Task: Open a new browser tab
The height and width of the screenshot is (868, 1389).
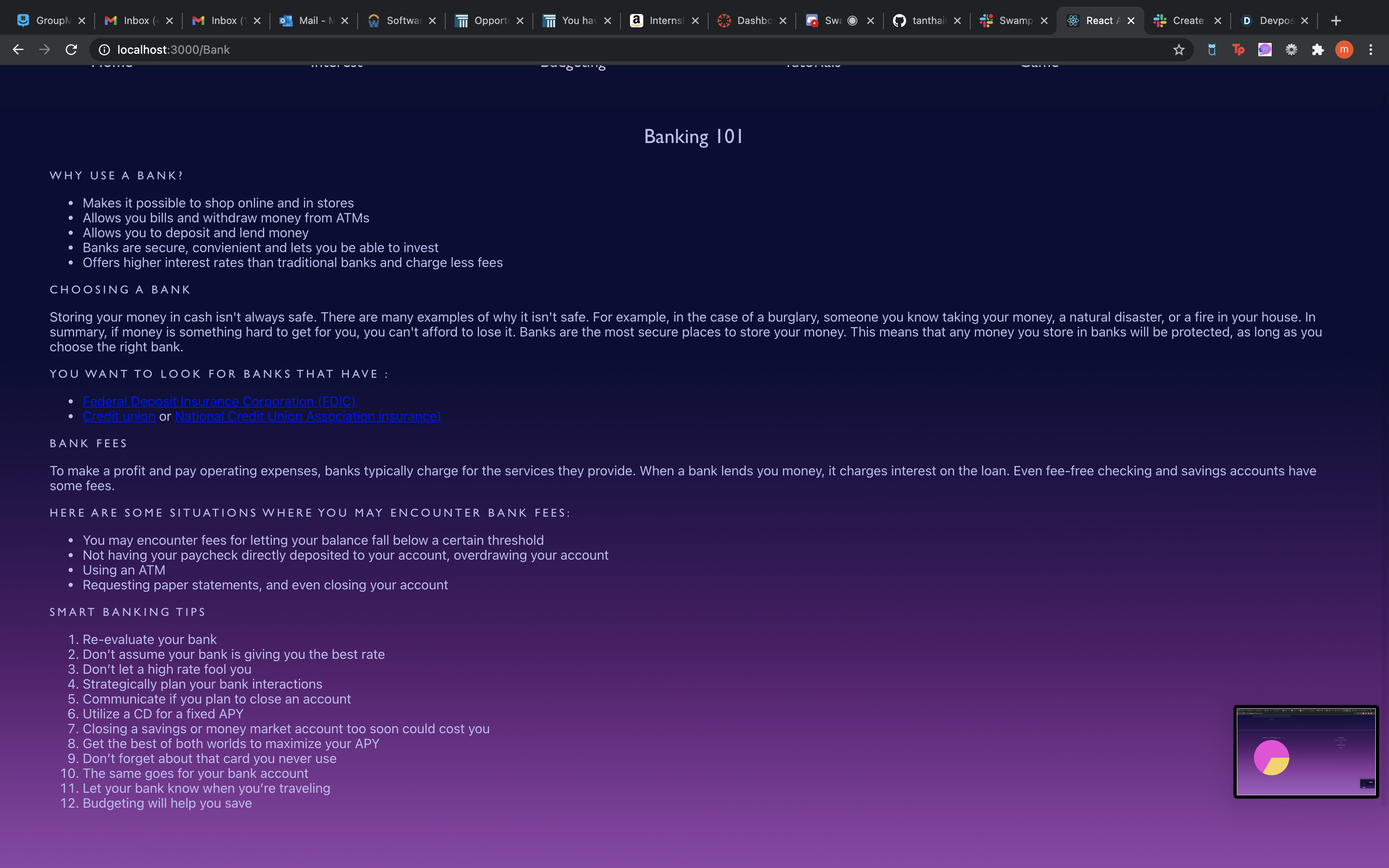Action: click(x=1336, y=21)
